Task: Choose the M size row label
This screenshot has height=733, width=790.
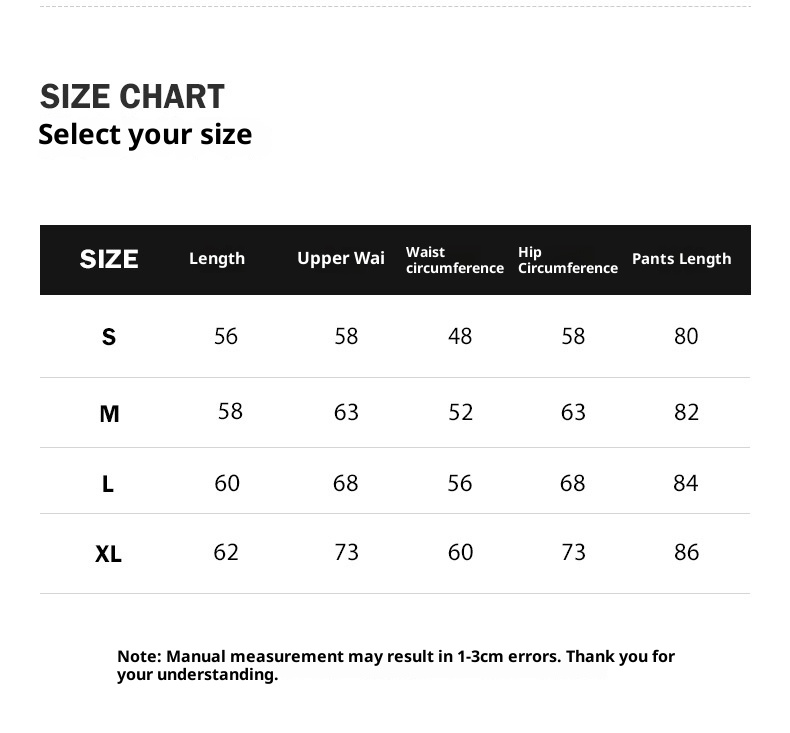Action: tap(109, 413)
